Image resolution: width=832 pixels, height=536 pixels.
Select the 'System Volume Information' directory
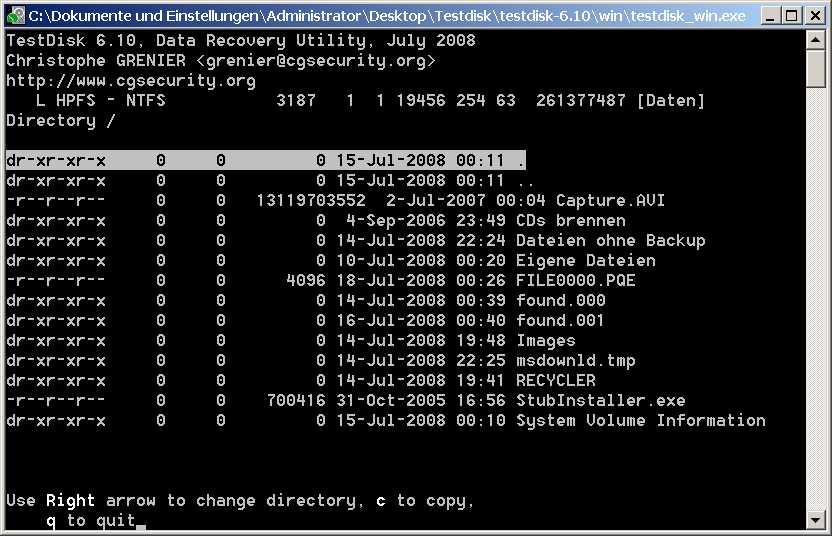tap(386, 421)
